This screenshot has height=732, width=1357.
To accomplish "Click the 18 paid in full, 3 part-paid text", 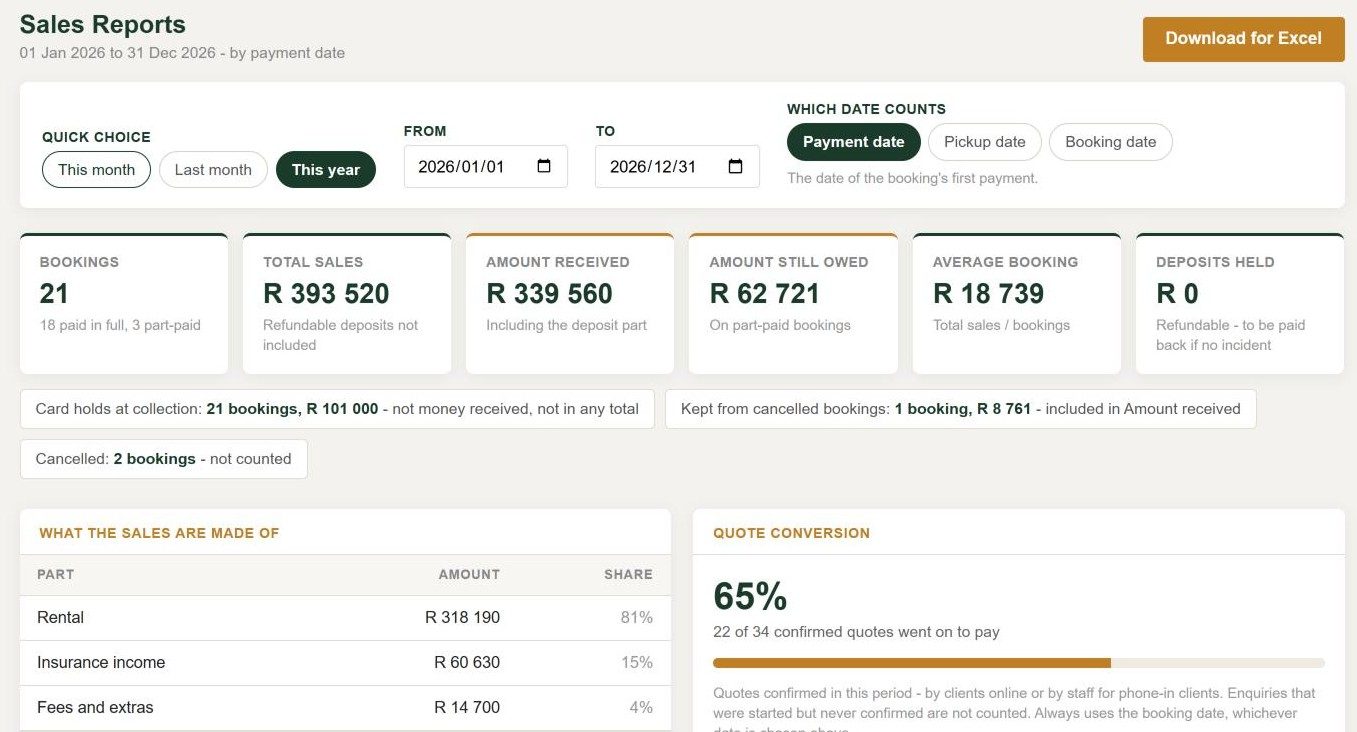I will coord(120,325).
